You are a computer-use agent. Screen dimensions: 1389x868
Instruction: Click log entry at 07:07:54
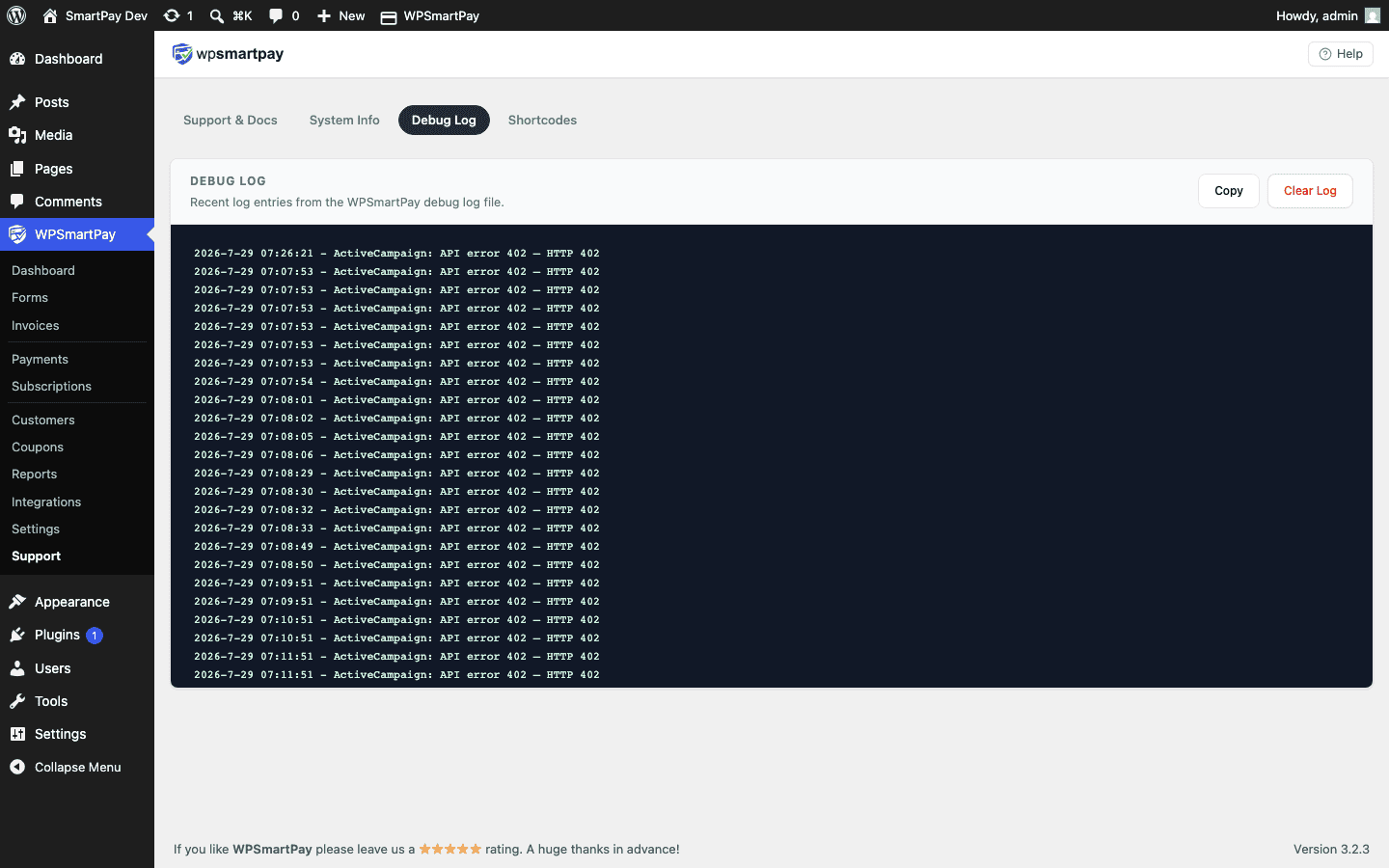396,382
